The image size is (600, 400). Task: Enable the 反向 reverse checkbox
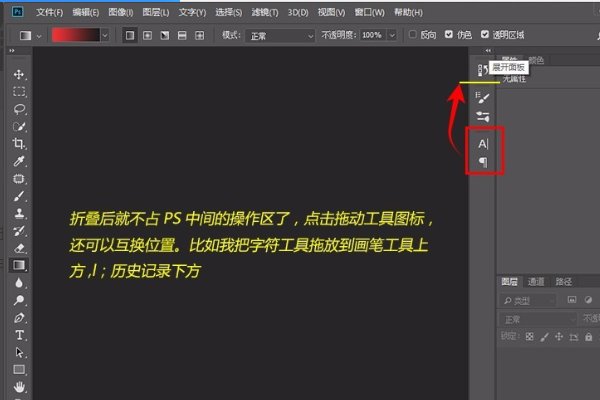412,34
